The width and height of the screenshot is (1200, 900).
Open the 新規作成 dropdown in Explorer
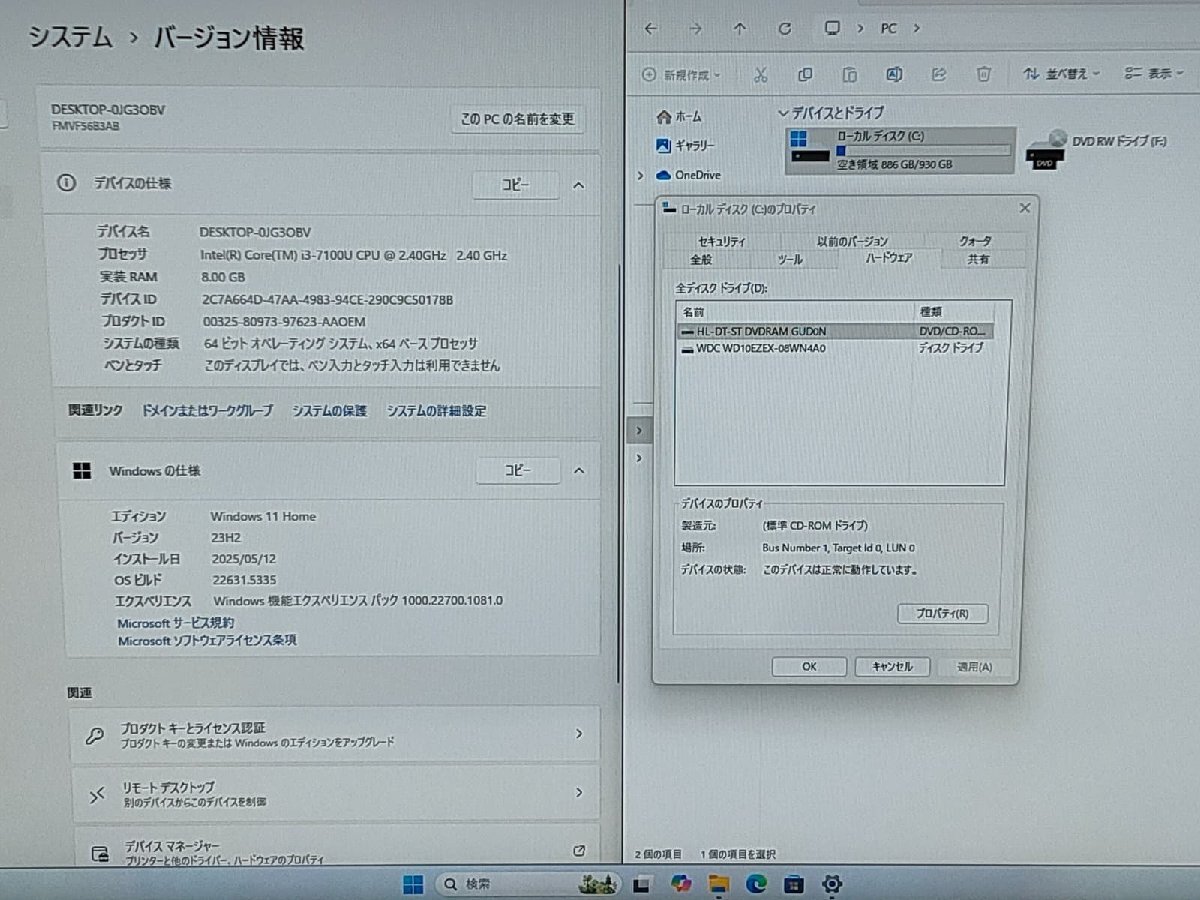(x=681, y=74)
